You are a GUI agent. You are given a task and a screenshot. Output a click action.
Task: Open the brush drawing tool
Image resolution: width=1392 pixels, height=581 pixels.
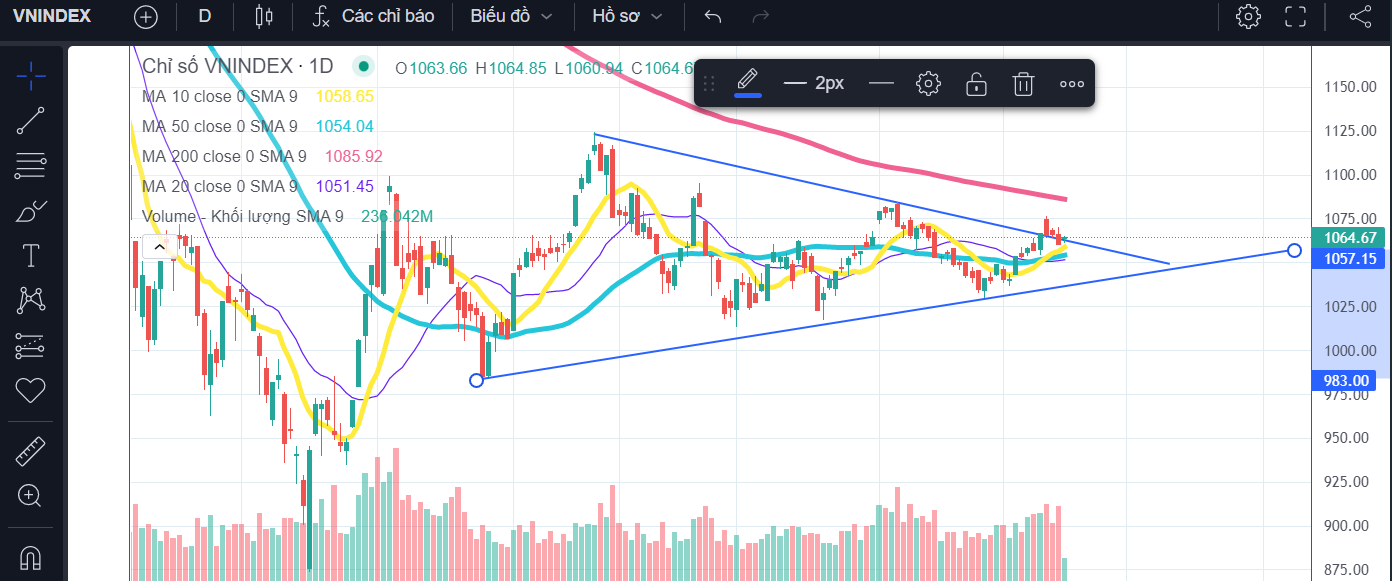point(31,210)
